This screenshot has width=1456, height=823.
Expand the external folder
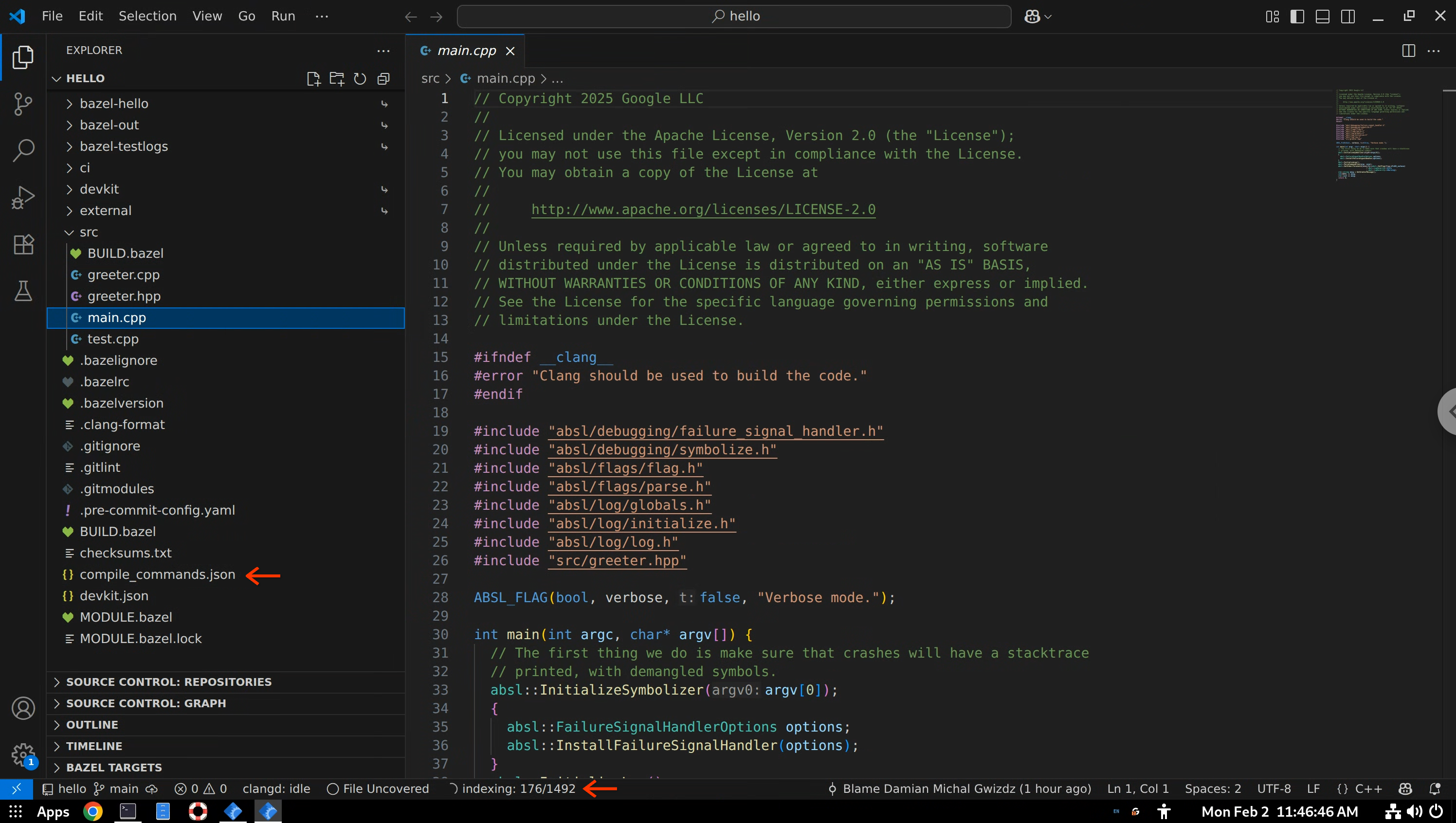(225, 211)
